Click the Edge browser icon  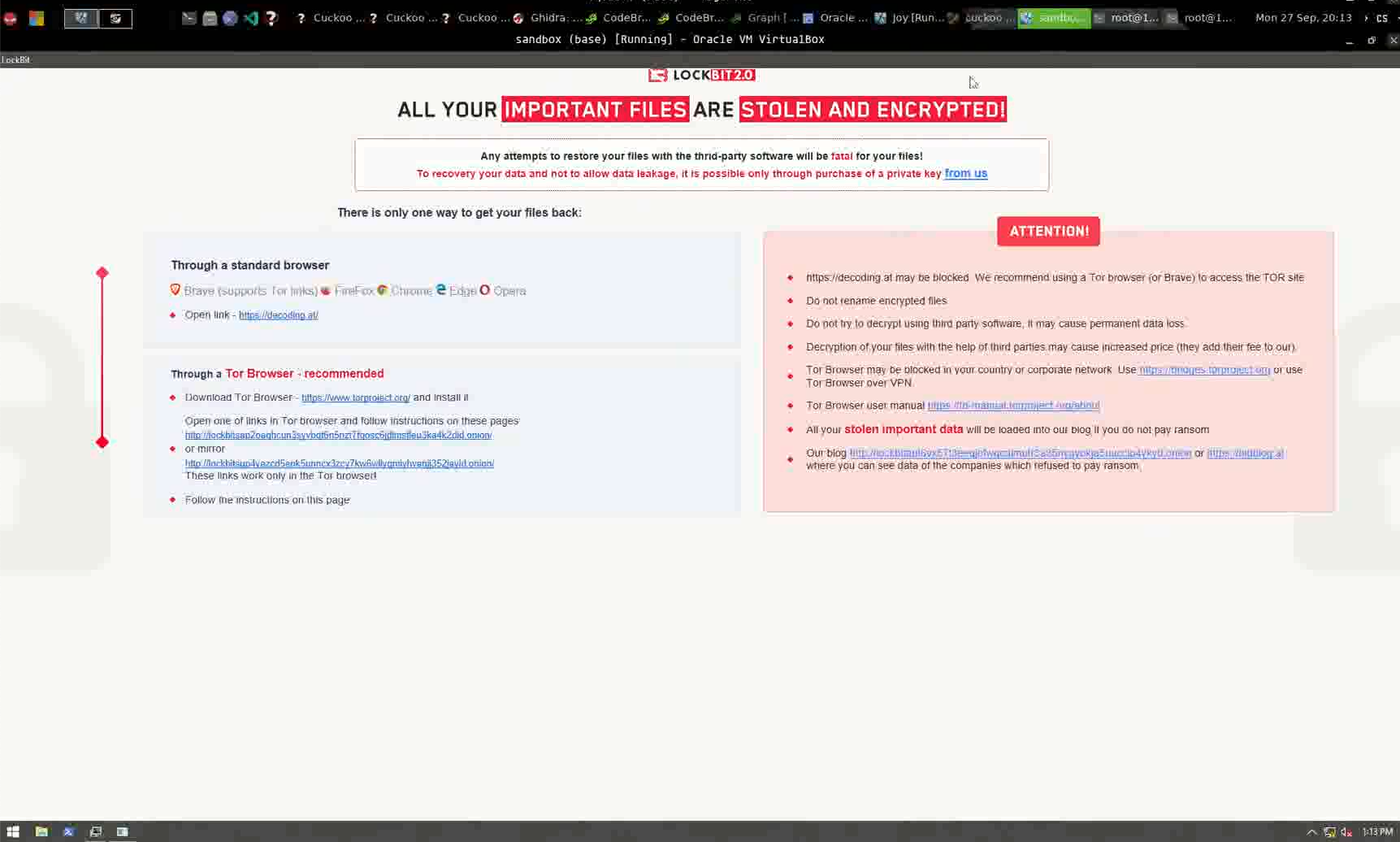tap(441, 289)
